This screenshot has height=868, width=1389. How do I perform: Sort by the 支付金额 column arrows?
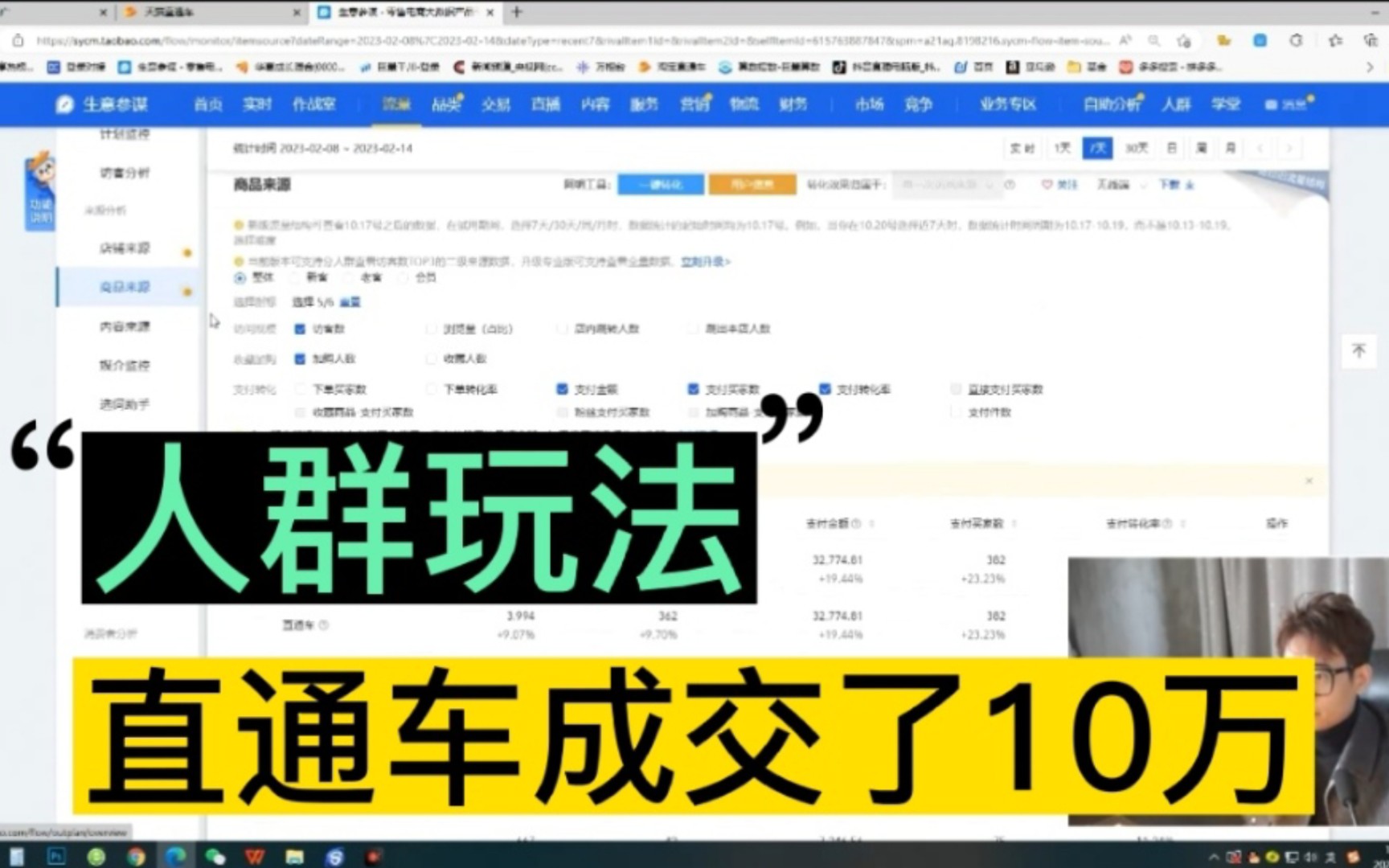871,523
